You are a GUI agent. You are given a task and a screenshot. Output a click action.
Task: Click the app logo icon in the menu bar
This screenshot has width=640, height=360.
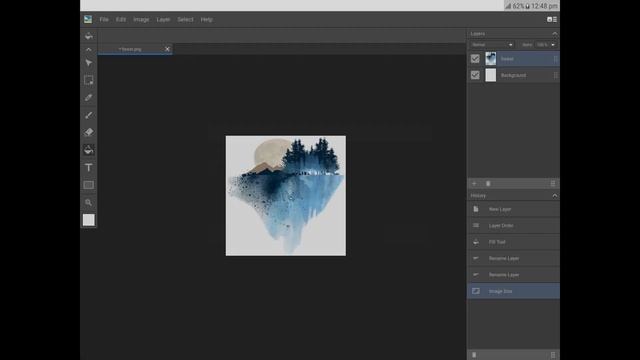tap(88, 19)
